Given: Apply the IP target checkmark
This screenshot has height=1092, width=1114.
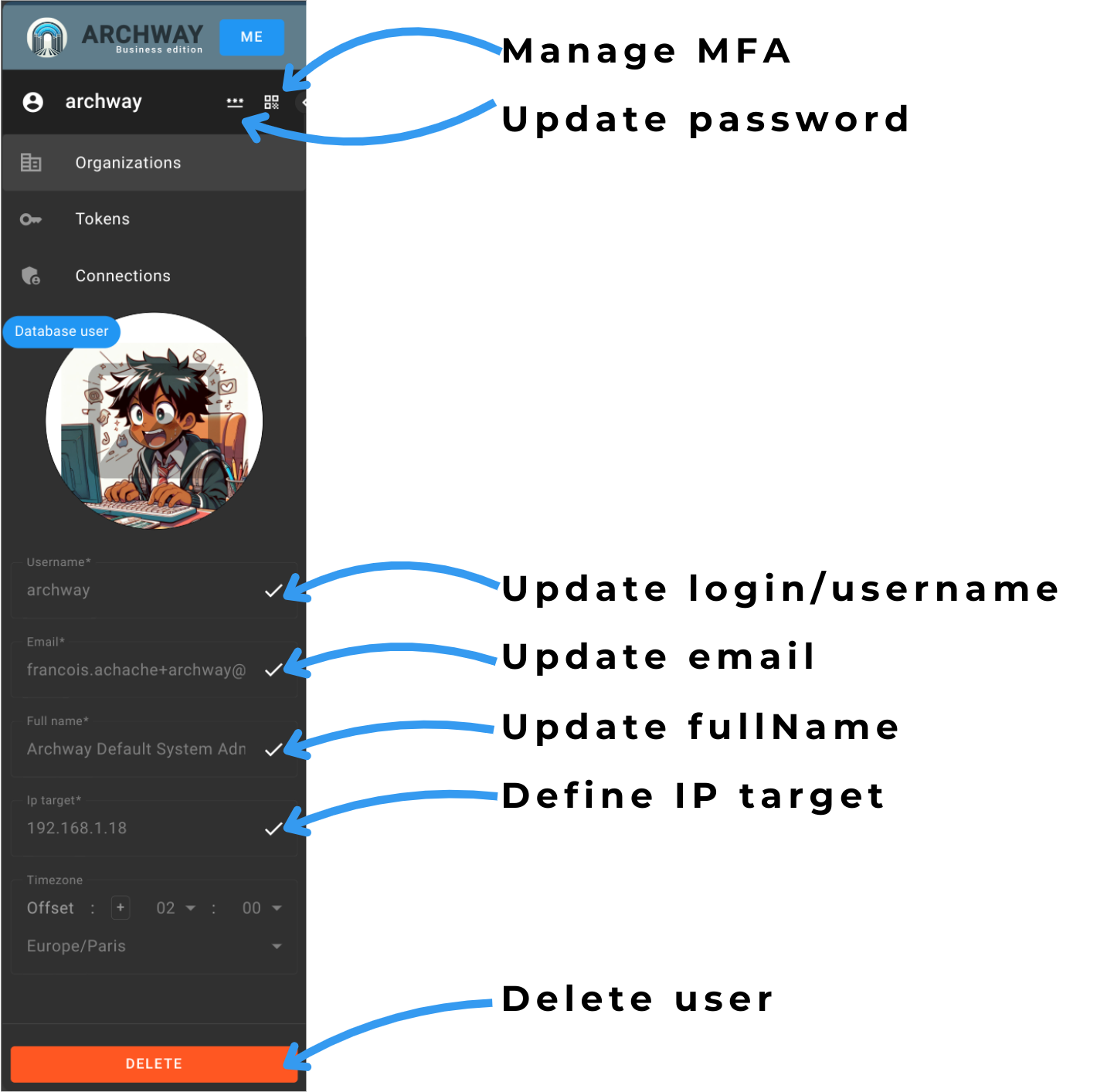Looking at the screenshot, I should coord(273,829).
